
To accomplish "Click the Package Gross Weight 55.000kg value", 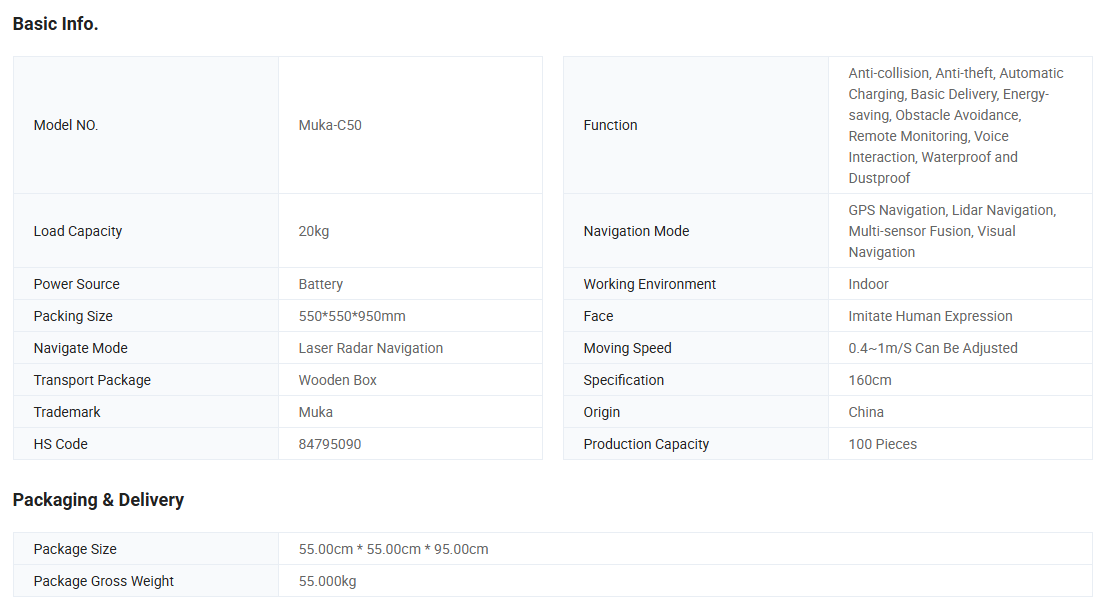I will [x=327, y=581].
